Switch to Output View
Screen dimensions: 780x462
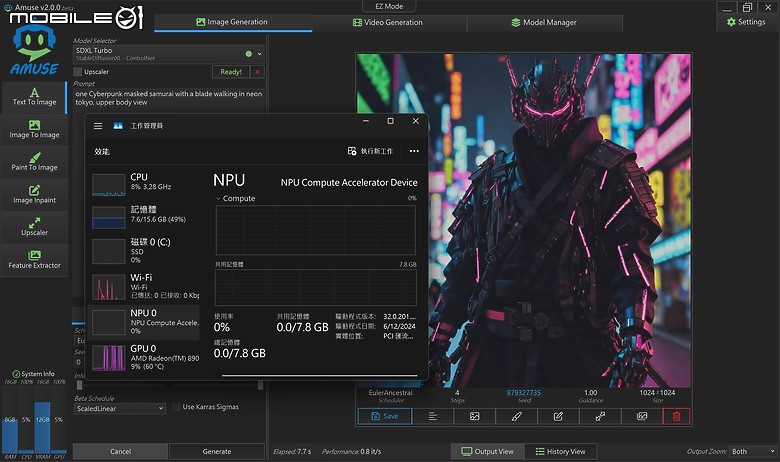tap(488, 452)
